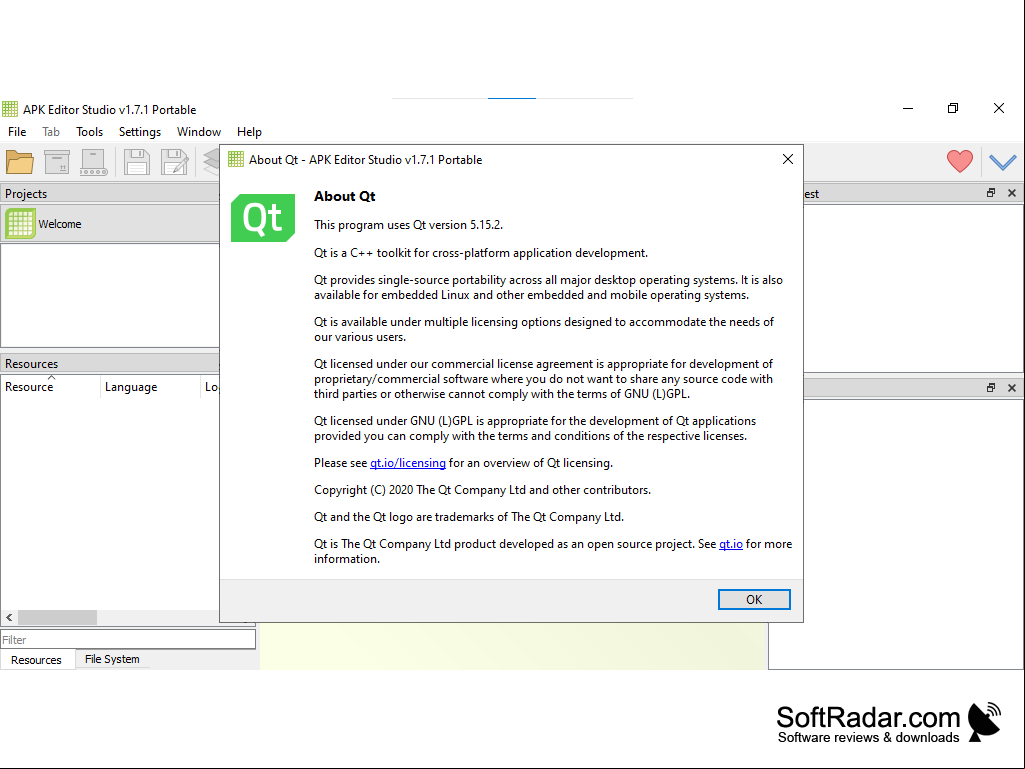Switch to the File System tab
This screenshot has height=769, width=1025.
112,659
